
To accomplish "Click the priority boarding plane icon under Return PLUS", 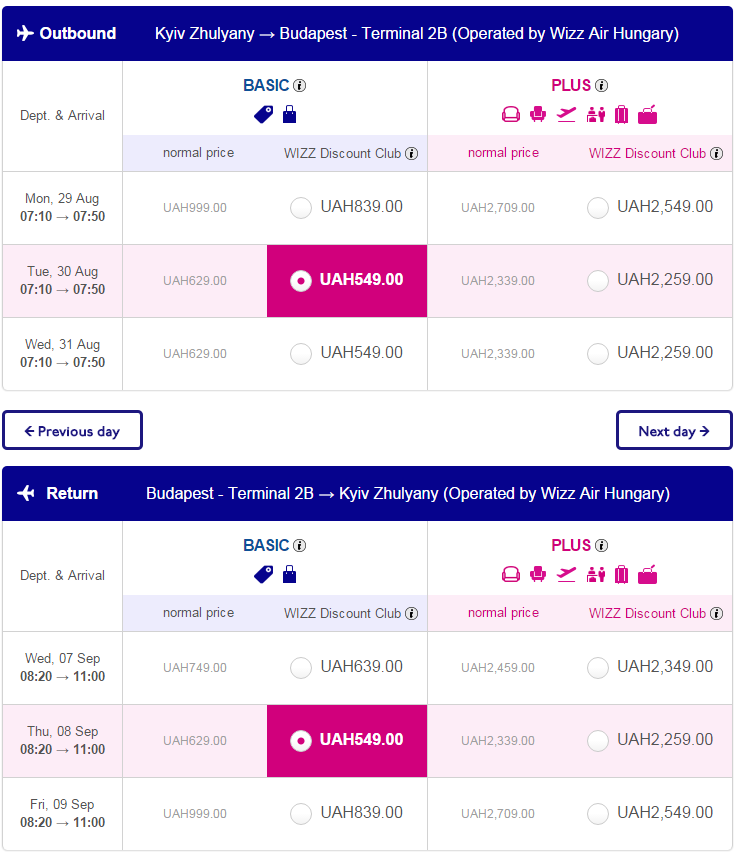I will pyautogui.click(x=567, y=574).
